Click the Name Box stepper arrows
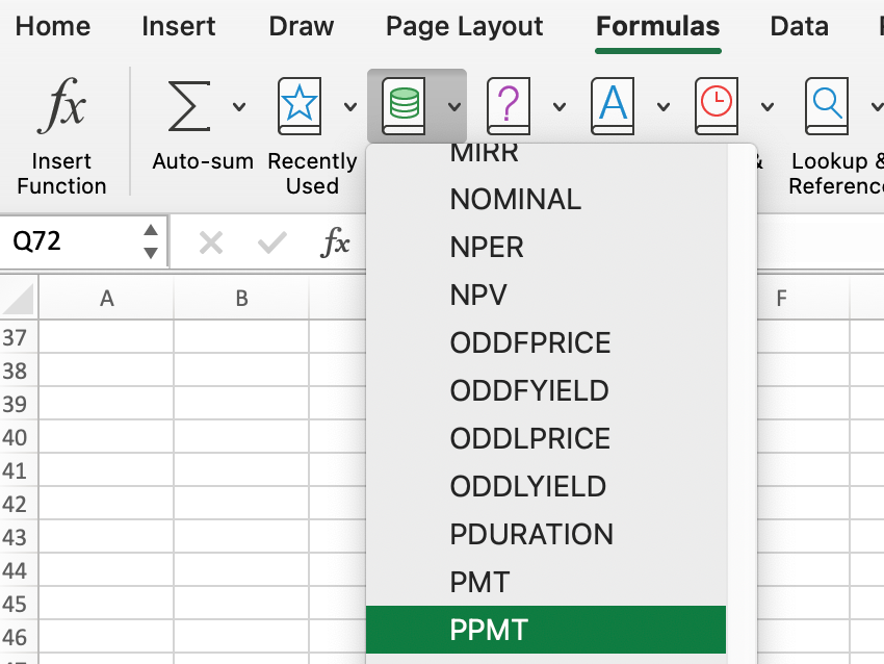Image resolution: width=884 pixels, height=664 pixels. (x=150, y=241)
